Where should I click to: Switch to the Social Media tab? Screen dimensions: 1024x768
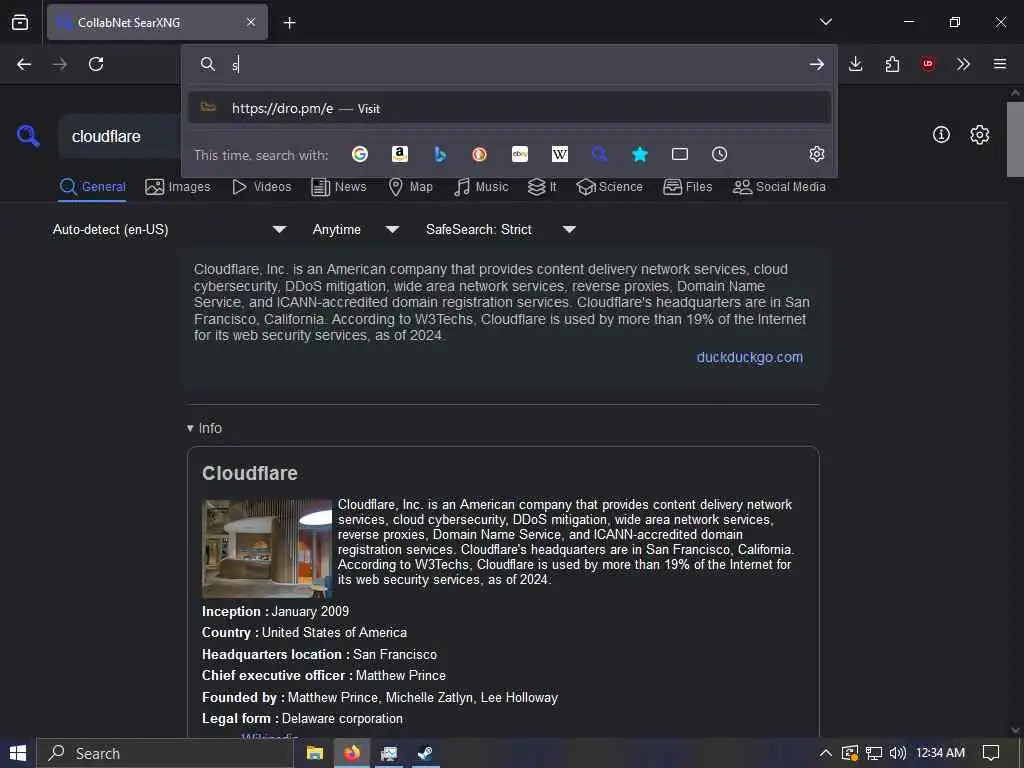click(779, 187)
